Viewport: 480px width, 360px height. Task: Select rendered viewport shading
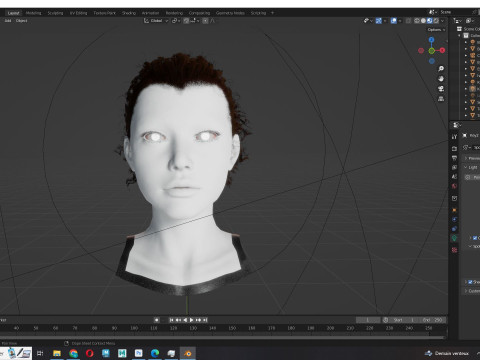coord(436,21)
